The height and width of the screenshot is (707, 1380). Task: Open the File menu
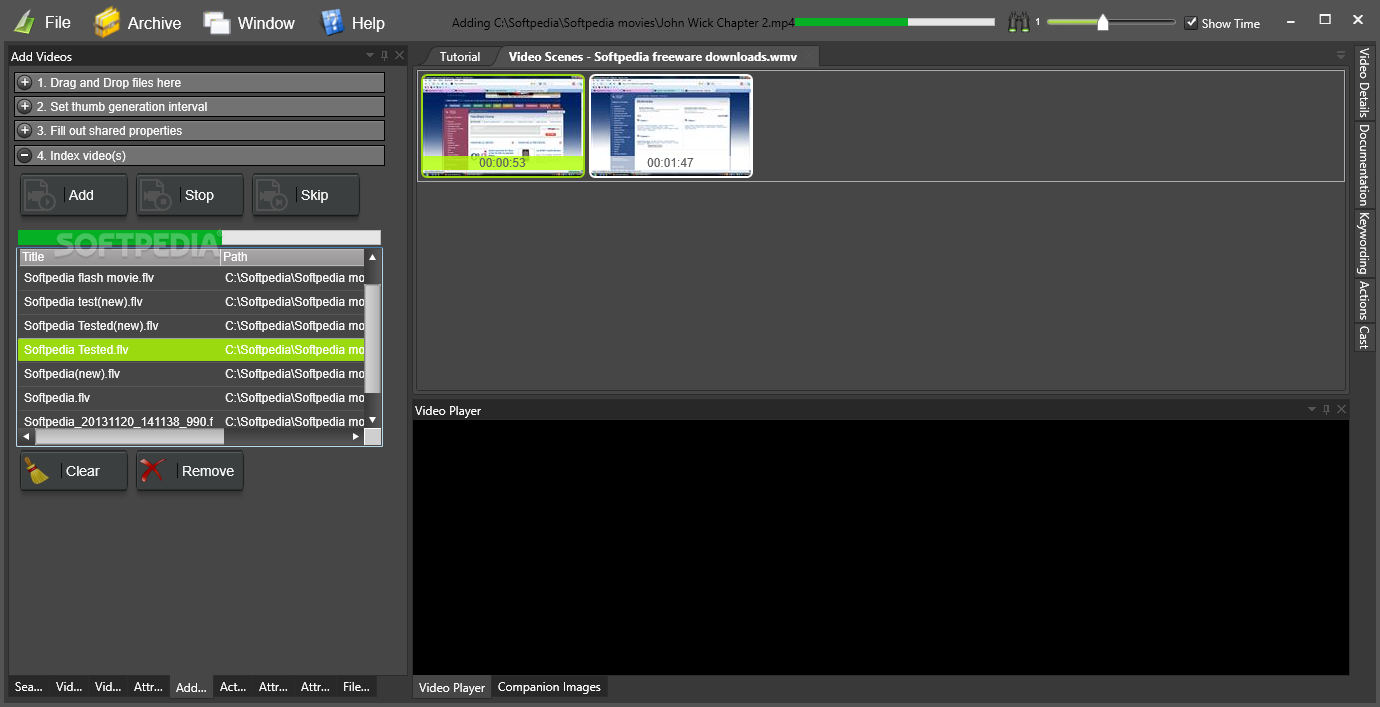[43, 22]
